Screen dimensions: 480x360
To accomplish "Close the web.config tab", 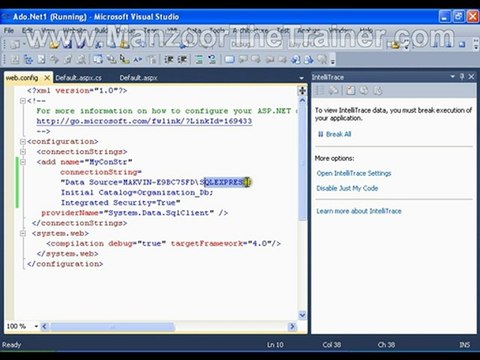I will coord(47,78).
